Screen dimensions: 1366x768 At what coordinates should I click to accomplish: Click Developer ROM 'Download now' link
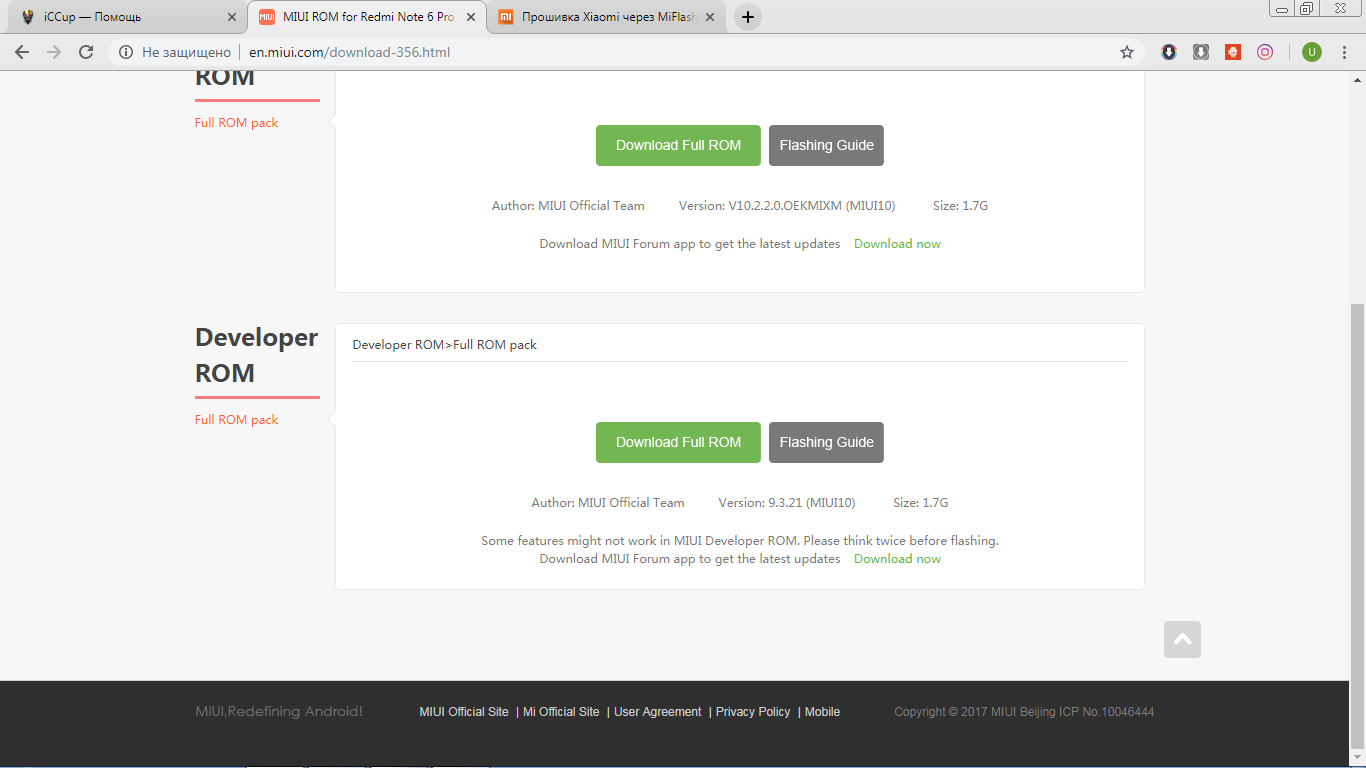tap(897, 559)
